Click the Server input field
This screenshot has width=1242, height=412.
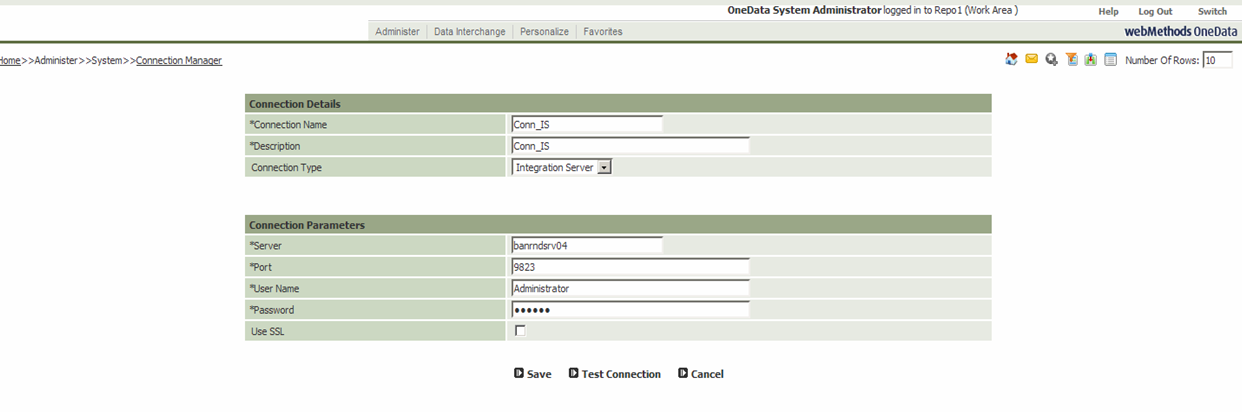(587, 244)
